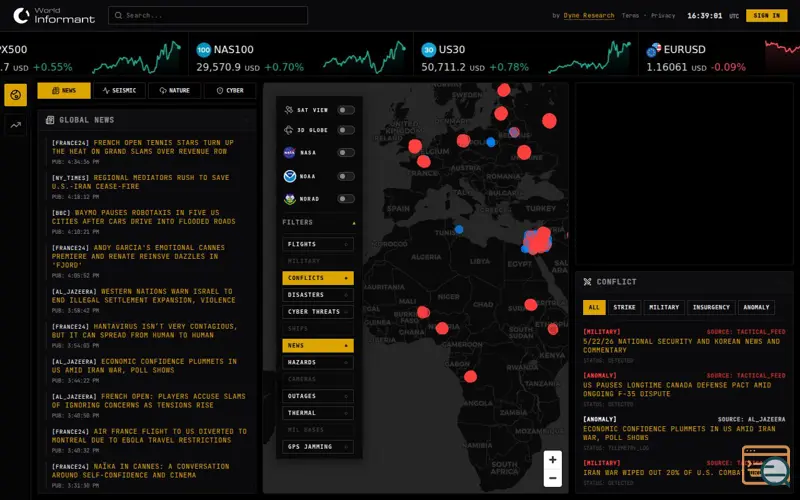Click the SIGN IN button
Image resolution: width=800 pixels, height=500 pixels.
[766, 16]
